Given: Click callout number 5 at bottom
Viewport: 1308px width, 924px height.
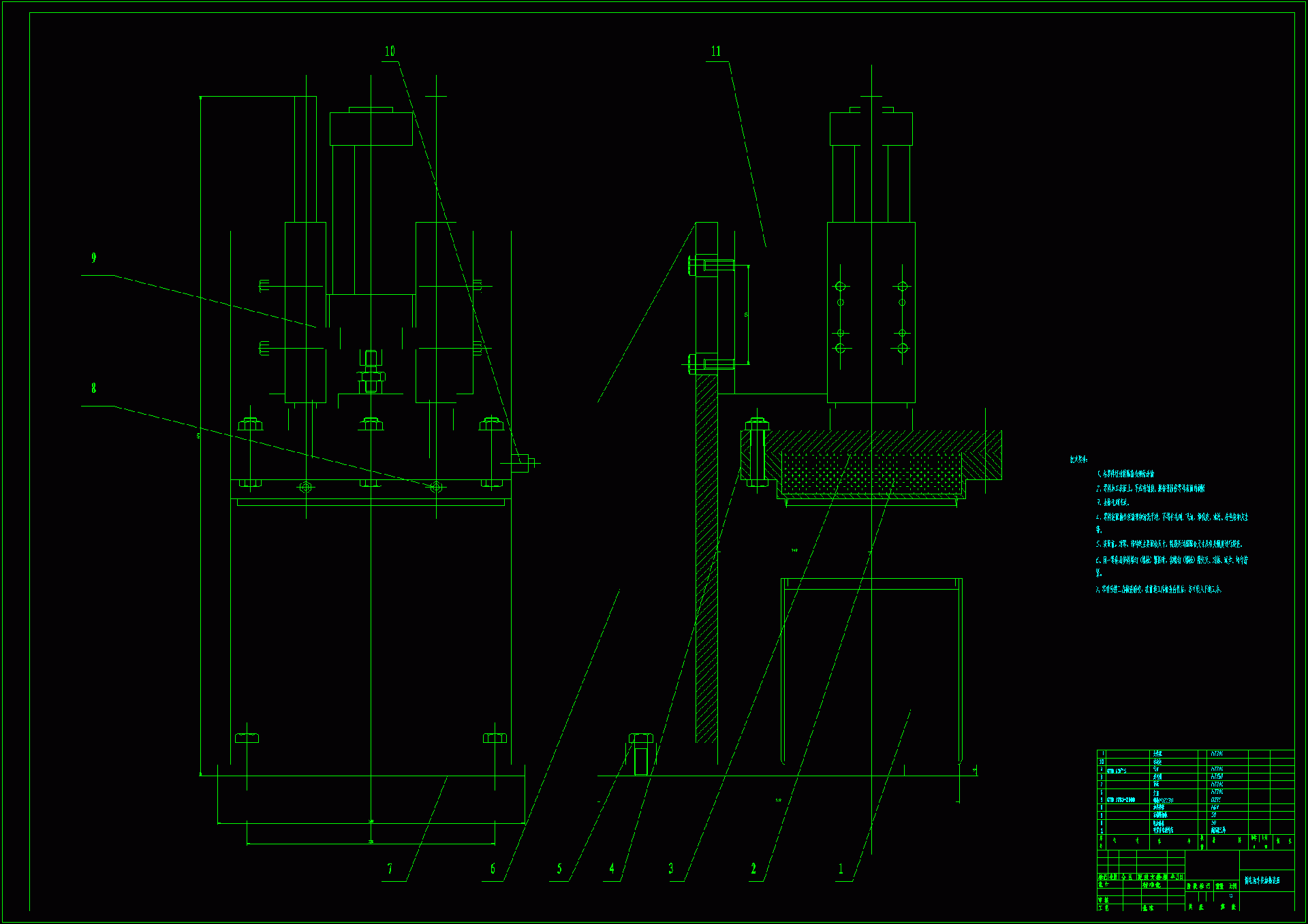Looking at the screenshot, I should point(559,869).
